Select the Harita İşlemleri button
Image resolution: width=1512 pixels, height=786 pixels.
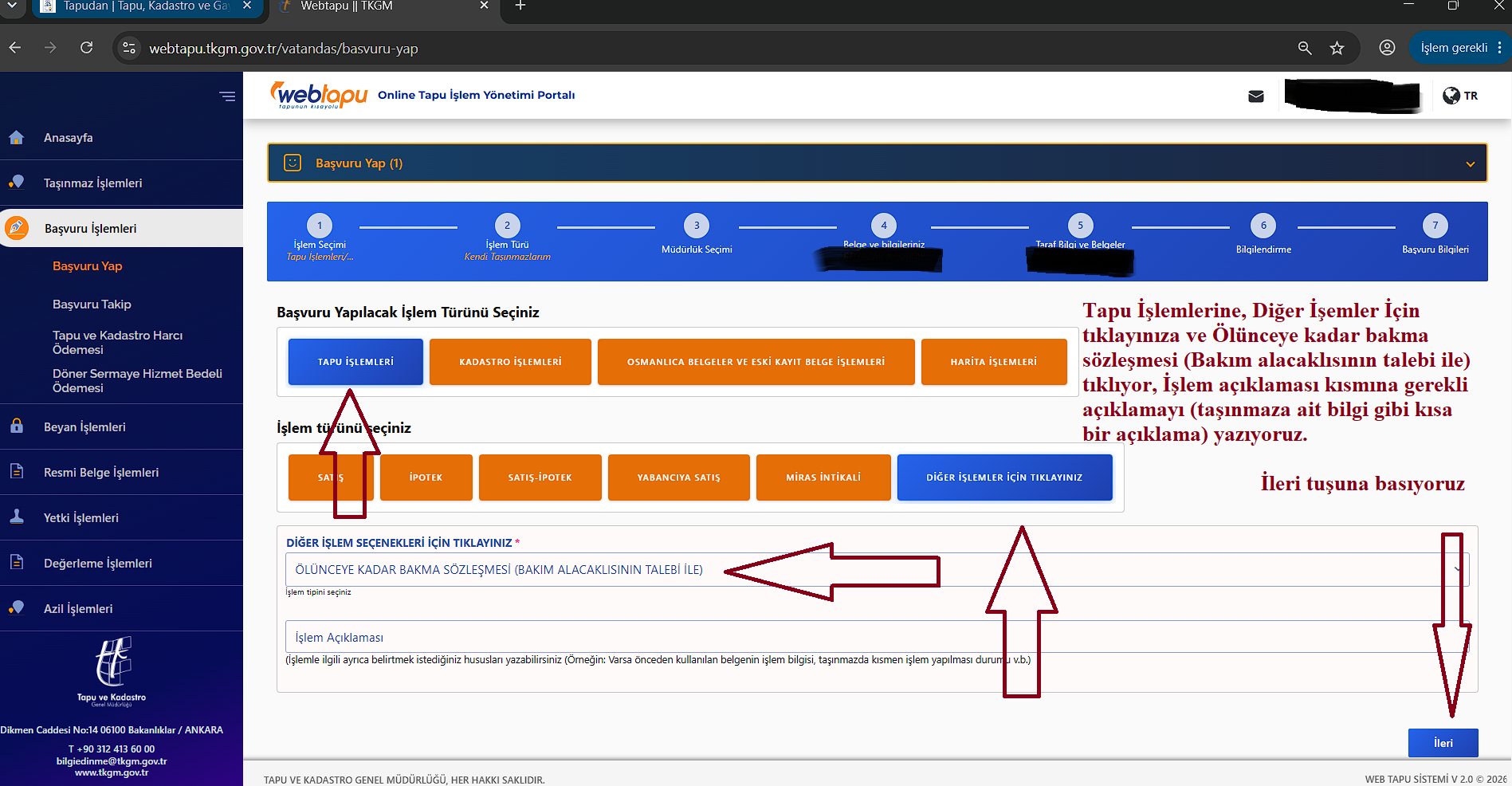(994, 362)
